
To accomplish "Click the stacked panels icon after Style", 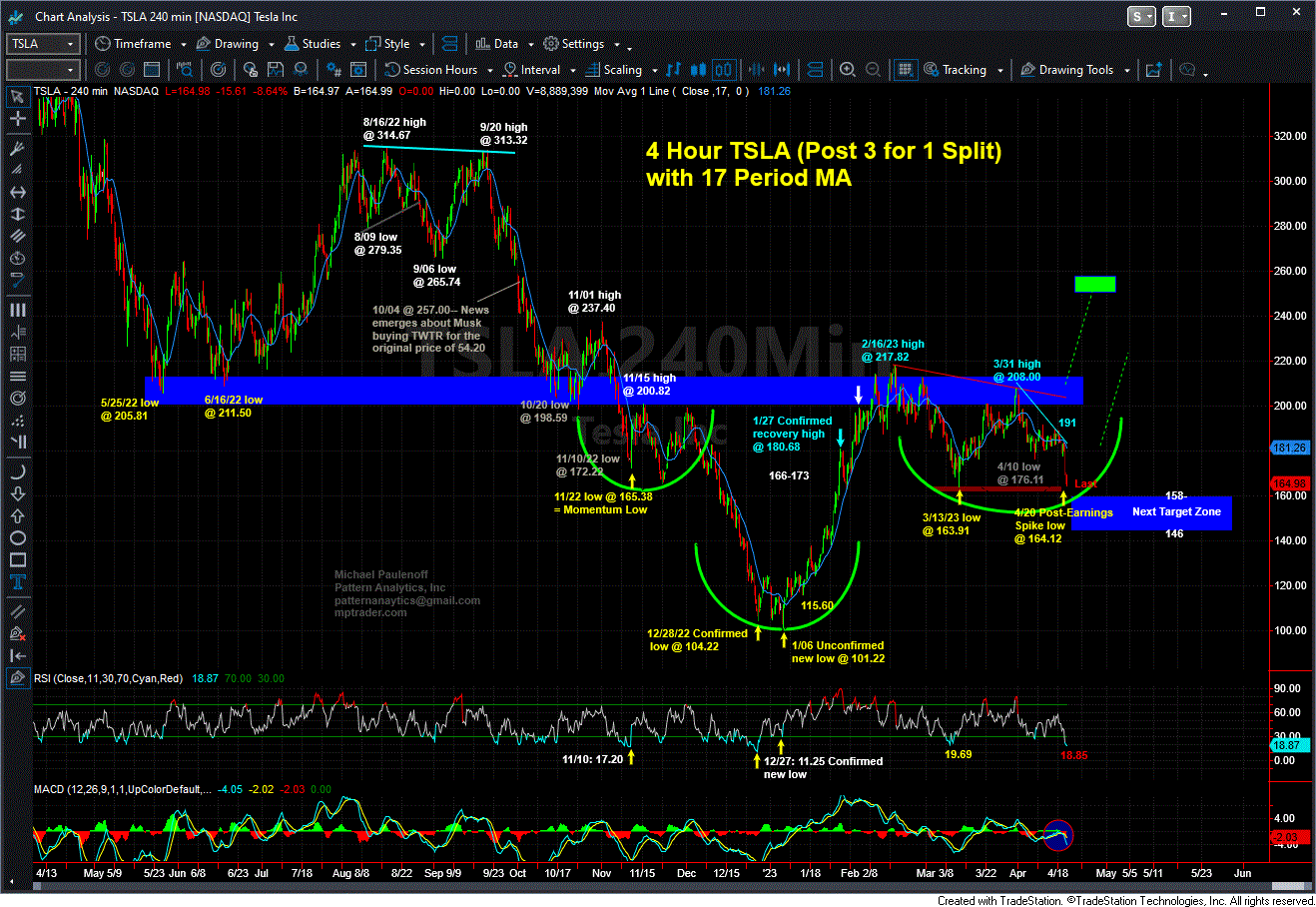I will click(x=449, y=44).
